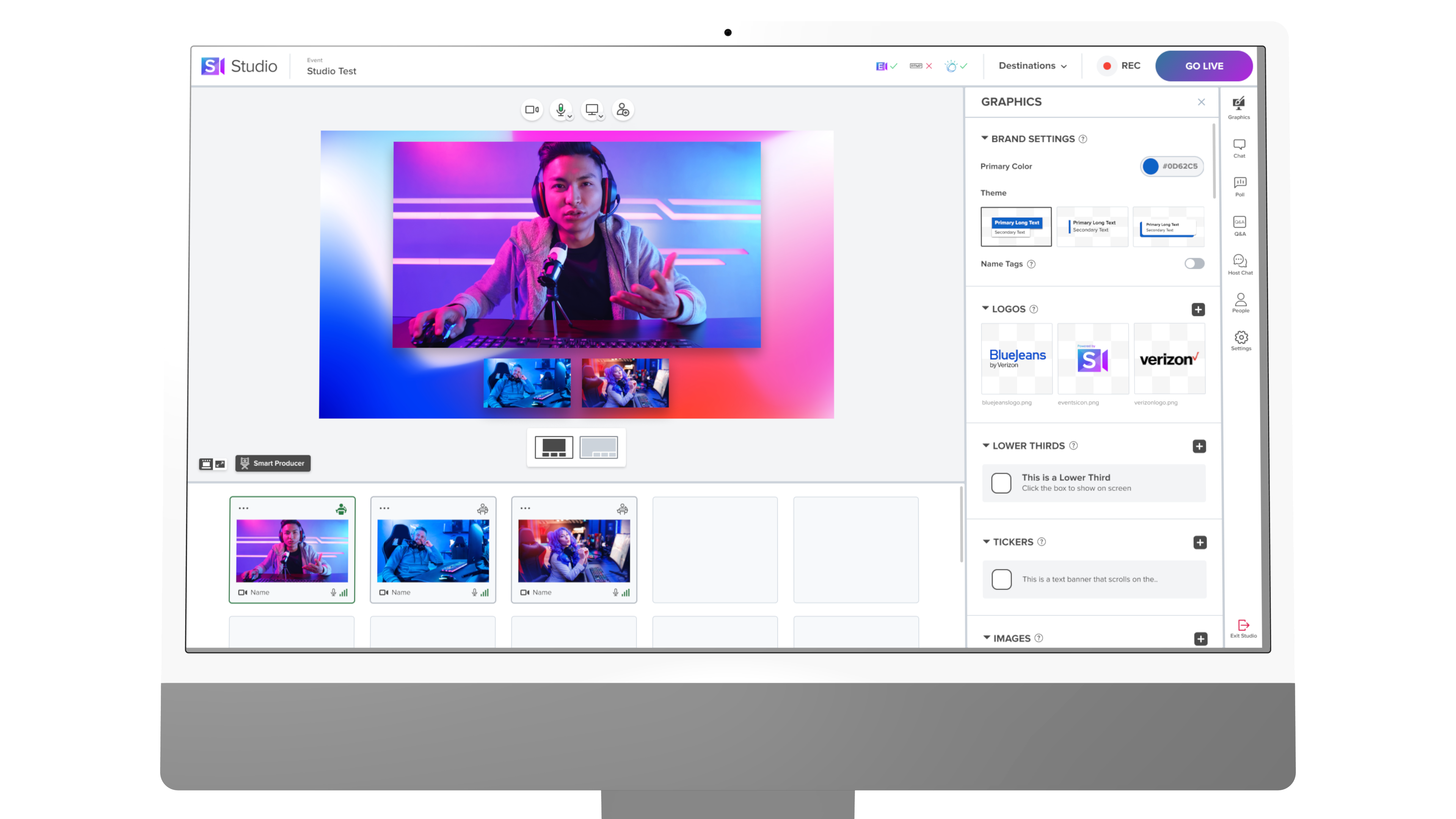The width and height of the screenshot is (1456, 819).
Task: Open the Destinations dropdown
Action: tap(1032, 66)
